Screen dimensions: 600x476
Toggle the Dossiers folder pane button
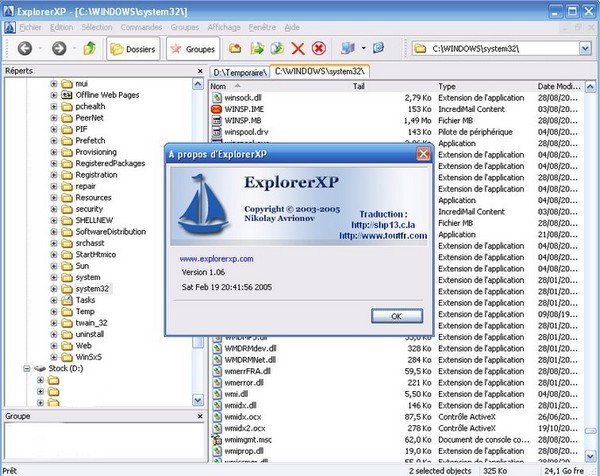133,49
